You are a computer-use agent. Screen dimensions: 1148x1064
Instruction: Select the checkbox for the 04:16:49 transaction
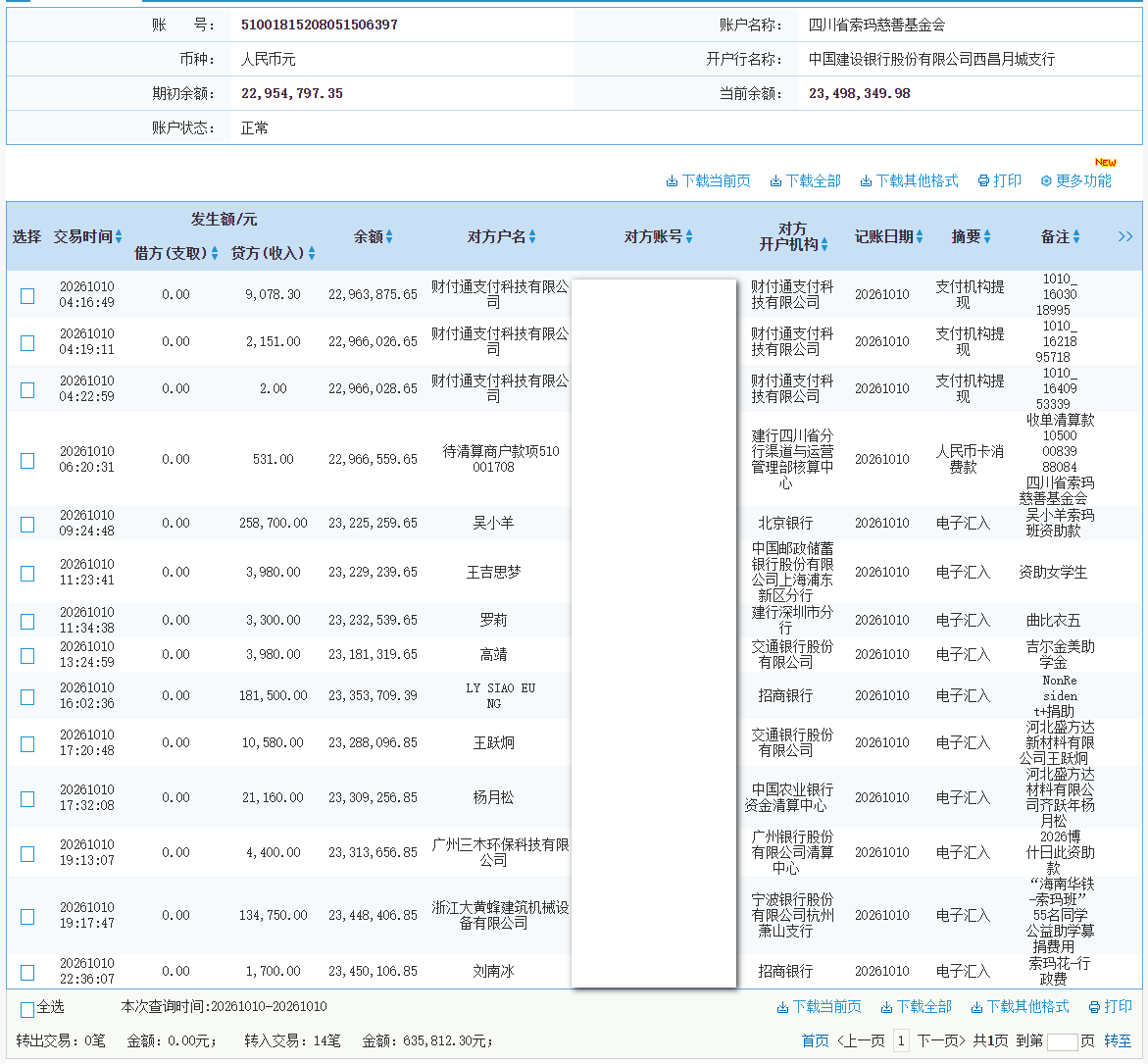tap(27, 296)
